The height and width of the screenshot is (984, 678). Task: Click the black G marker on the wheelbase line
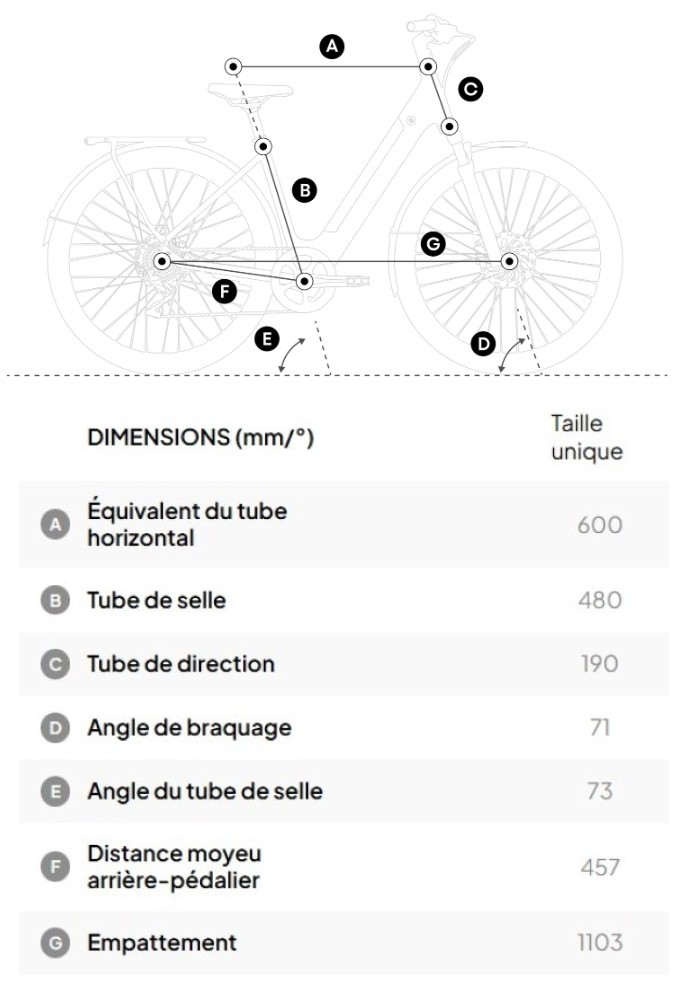pyautogui.click(x=432, y=244)
